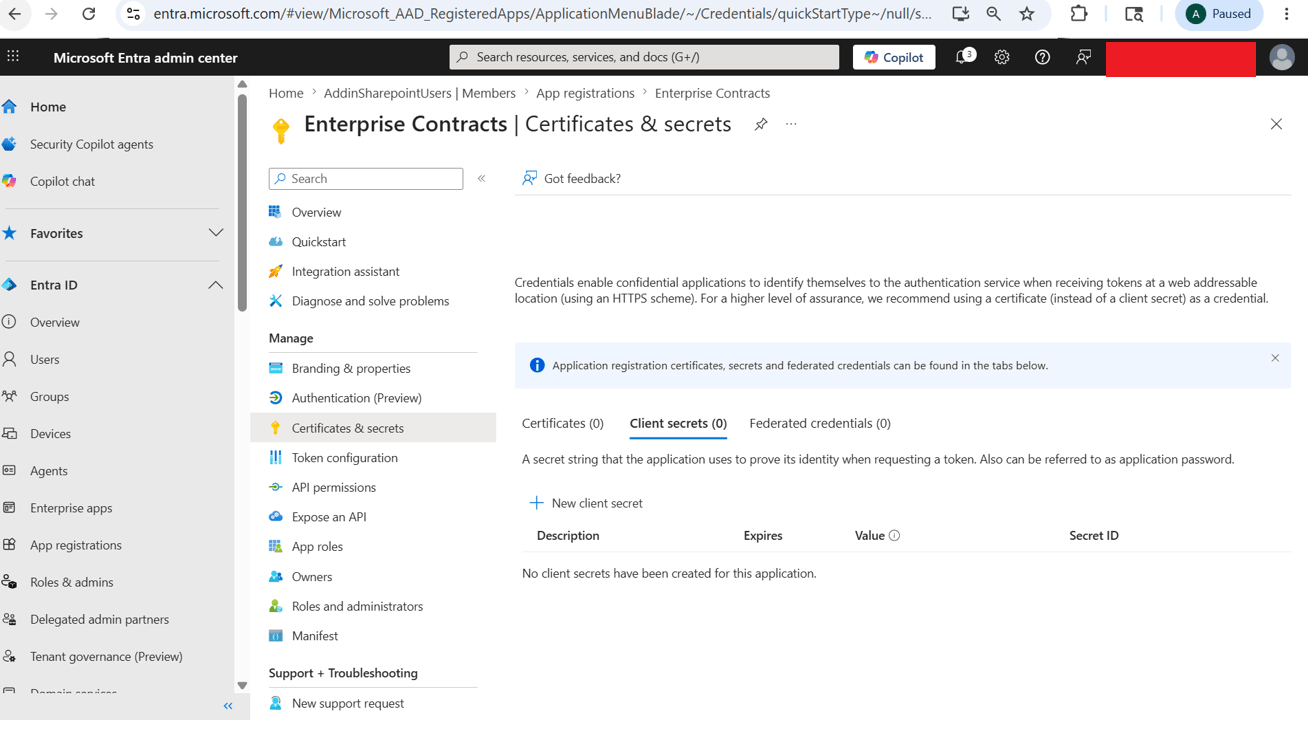This screenshot has height=729, width=1308.
Task: Click the Copilot button
Action: tap(894, 57)
